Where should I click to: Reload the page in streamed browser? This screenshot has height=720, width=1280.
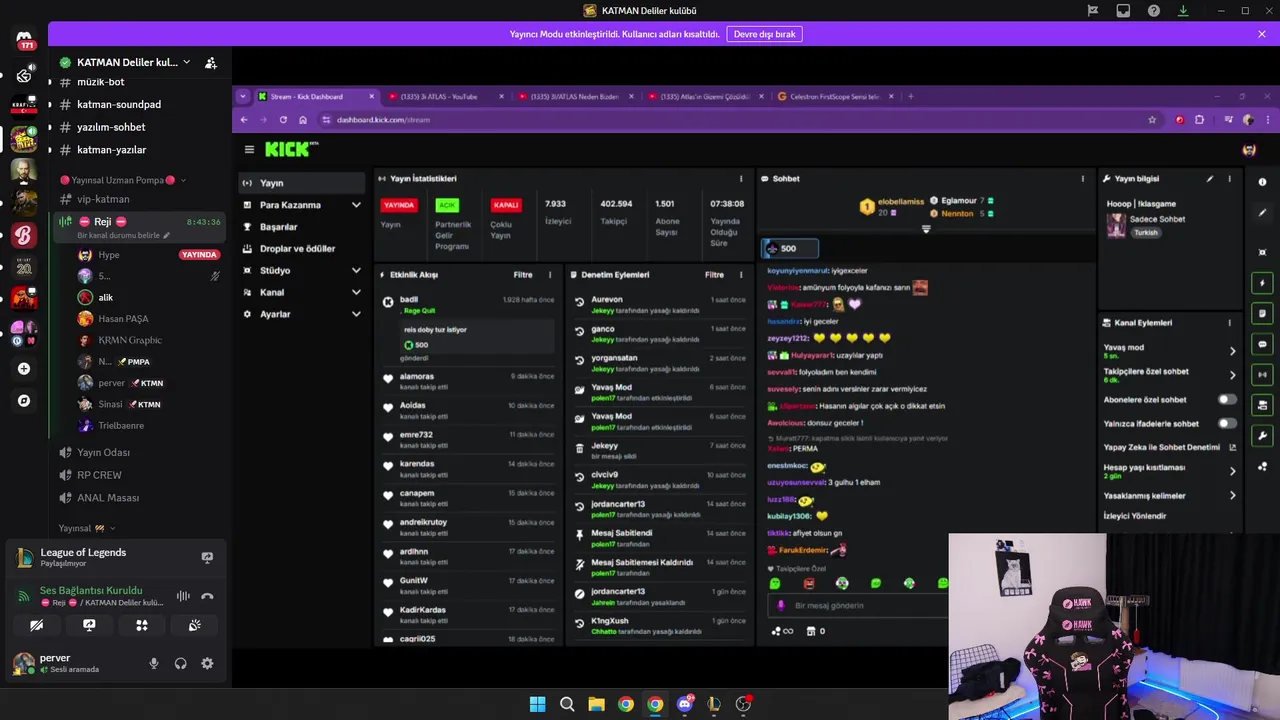[x=283, y=120]
